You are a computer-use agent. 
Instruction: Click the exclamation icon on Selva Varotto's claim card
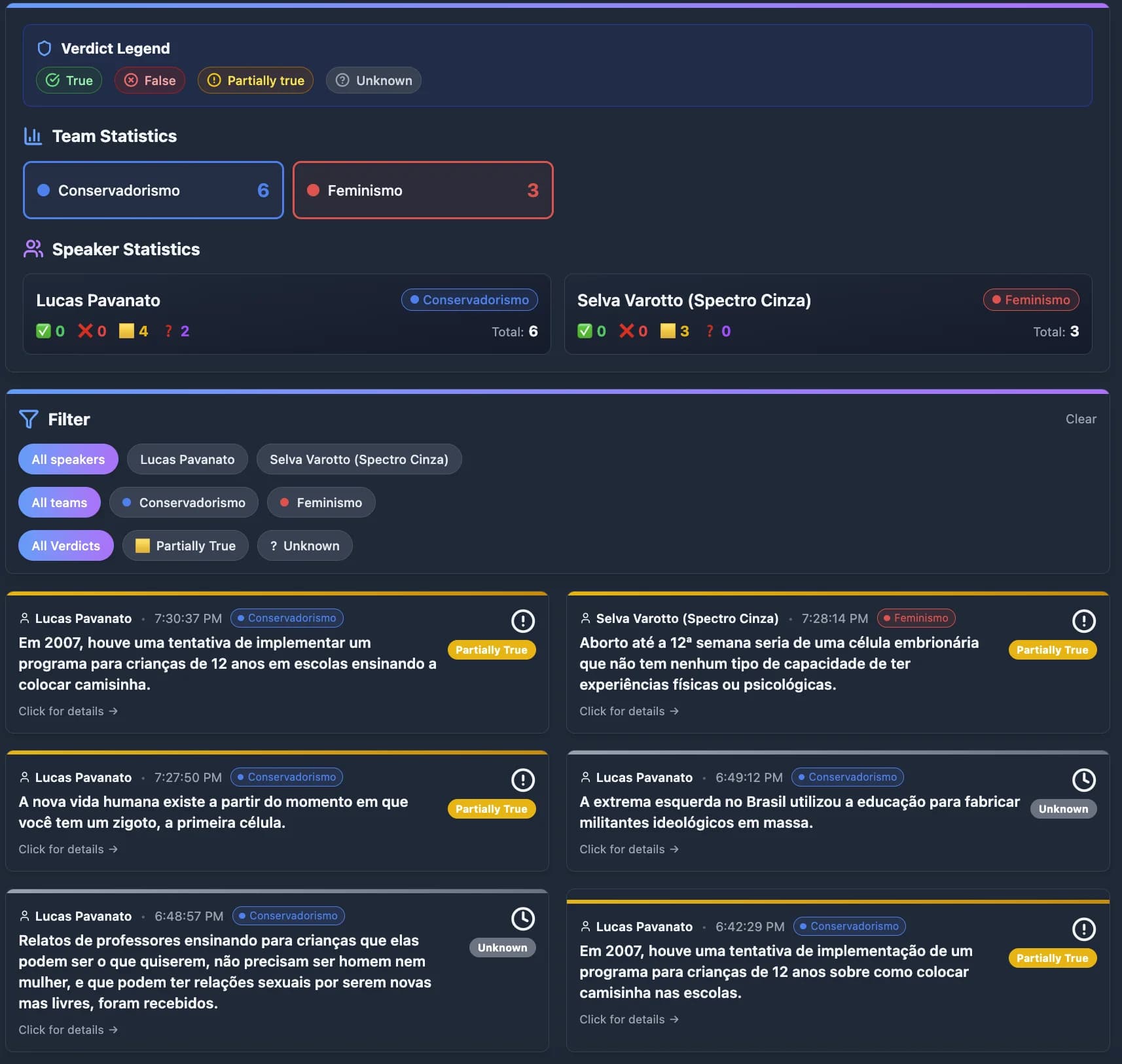pos(1083,621)
